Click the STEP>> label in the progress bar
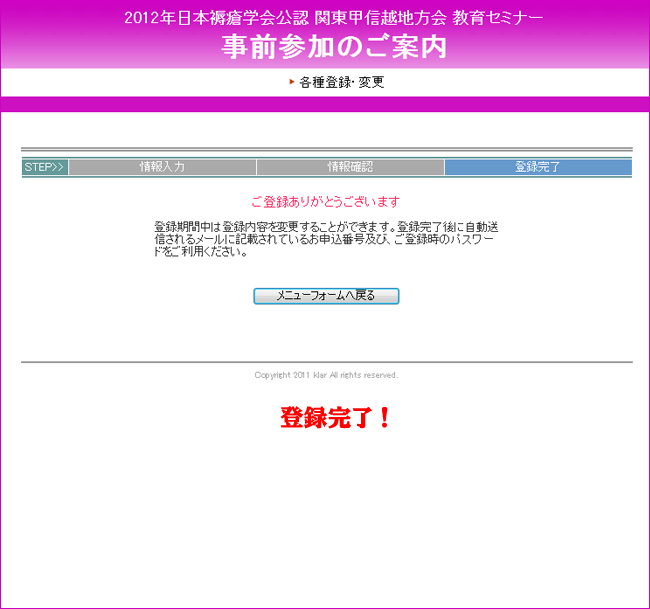This screenshot has width=650, height=609. (x=44, y=167)
